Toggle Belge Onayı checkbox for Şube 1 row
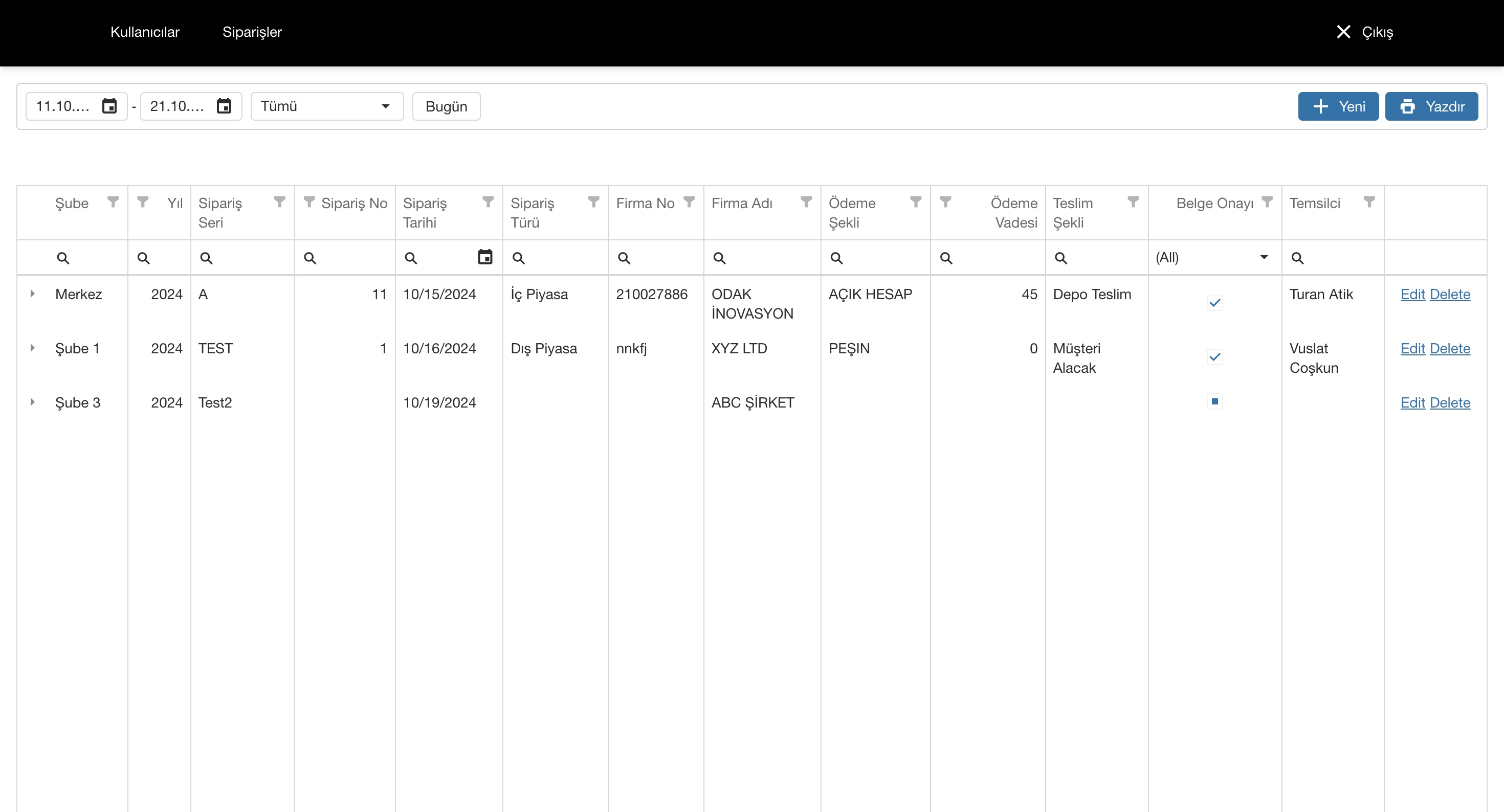This screenshot has height=812, width=1504. [x=1214, y=357]
